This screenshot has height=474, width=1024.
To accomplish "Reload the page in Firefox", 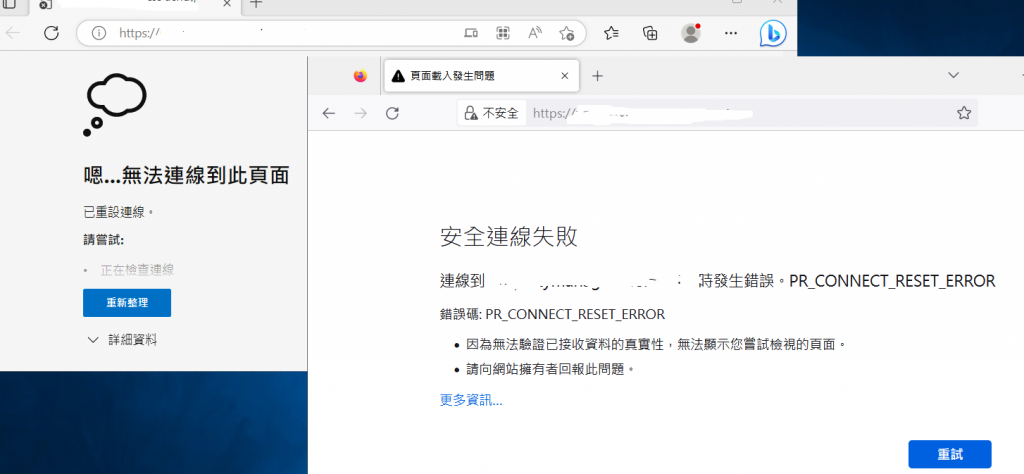I will click(x=392, y=114).
